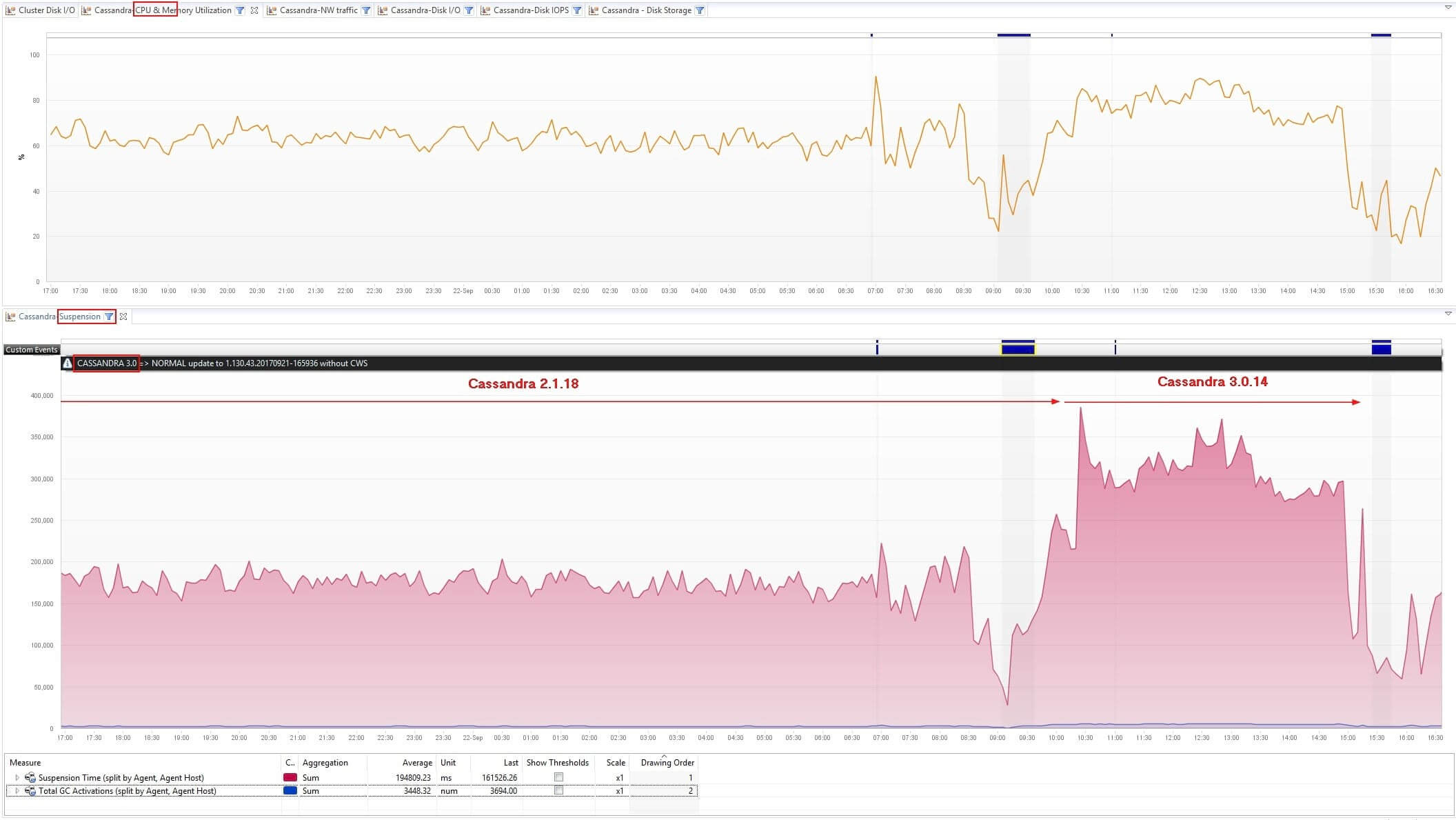This screenshot has height=820, width=1456.
Task: Click the last value 161526.26
Action: [499, 778]
